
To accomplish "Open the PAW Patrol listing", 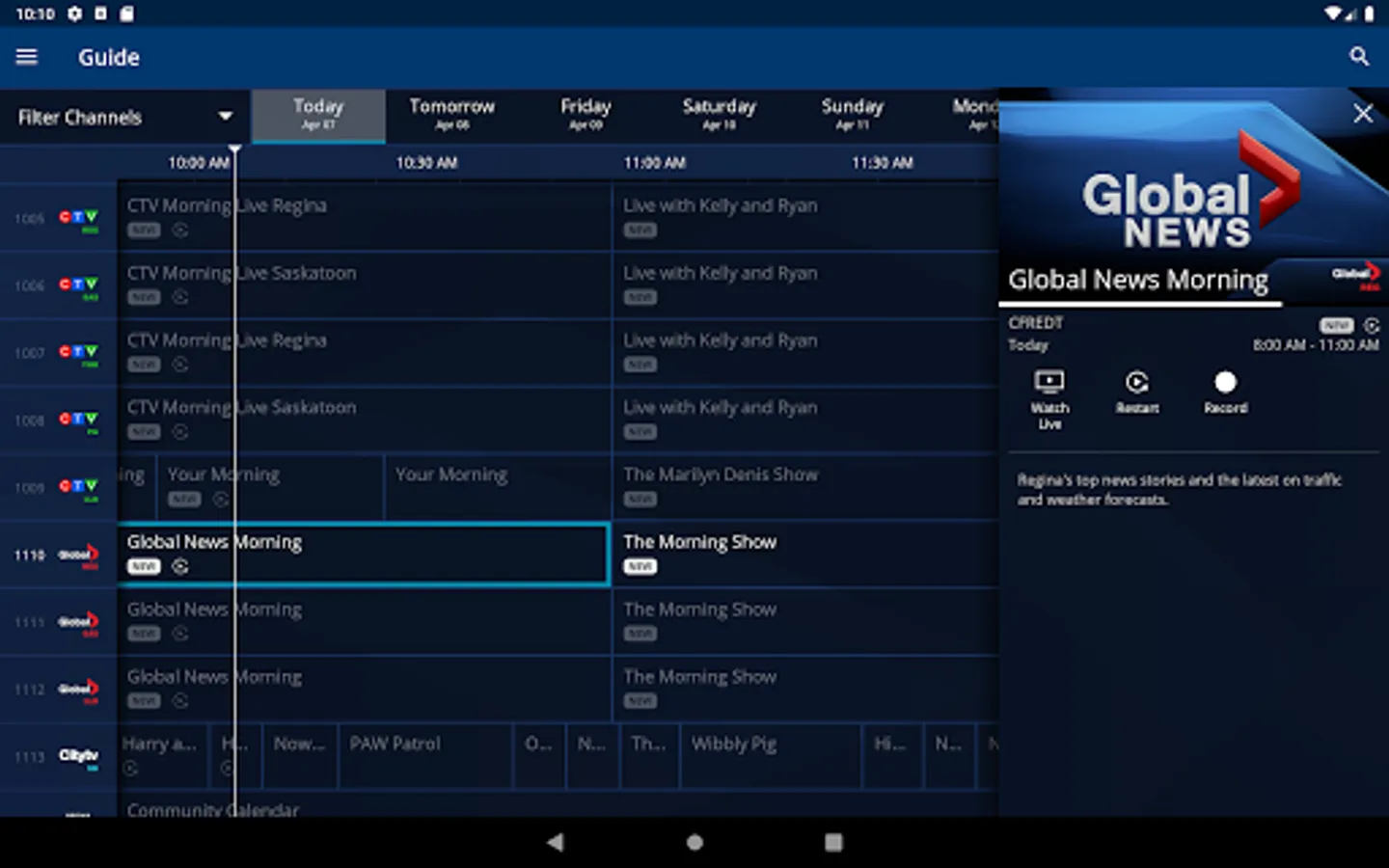I will click(425, 756).
